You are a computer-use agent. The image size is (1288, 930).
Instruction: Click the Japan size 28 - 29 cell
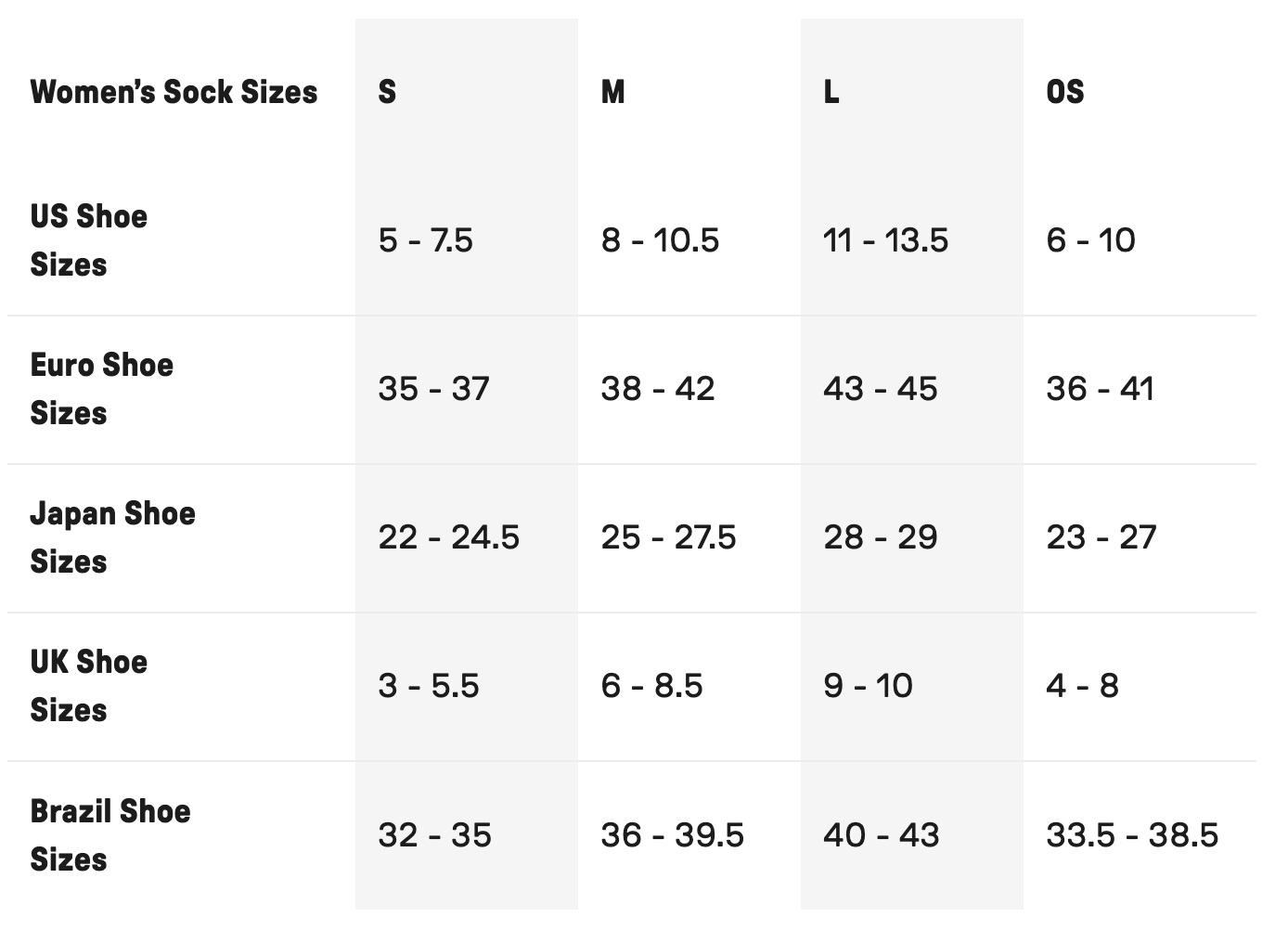[x=880, y=537]
